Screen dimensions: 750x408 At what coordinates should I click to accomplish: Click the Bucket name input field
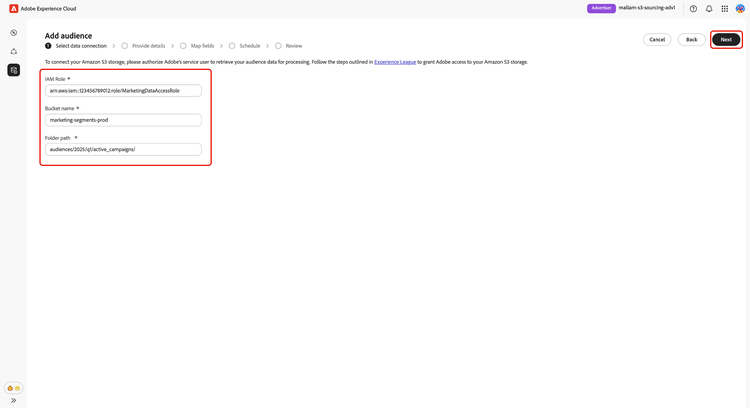123,120
